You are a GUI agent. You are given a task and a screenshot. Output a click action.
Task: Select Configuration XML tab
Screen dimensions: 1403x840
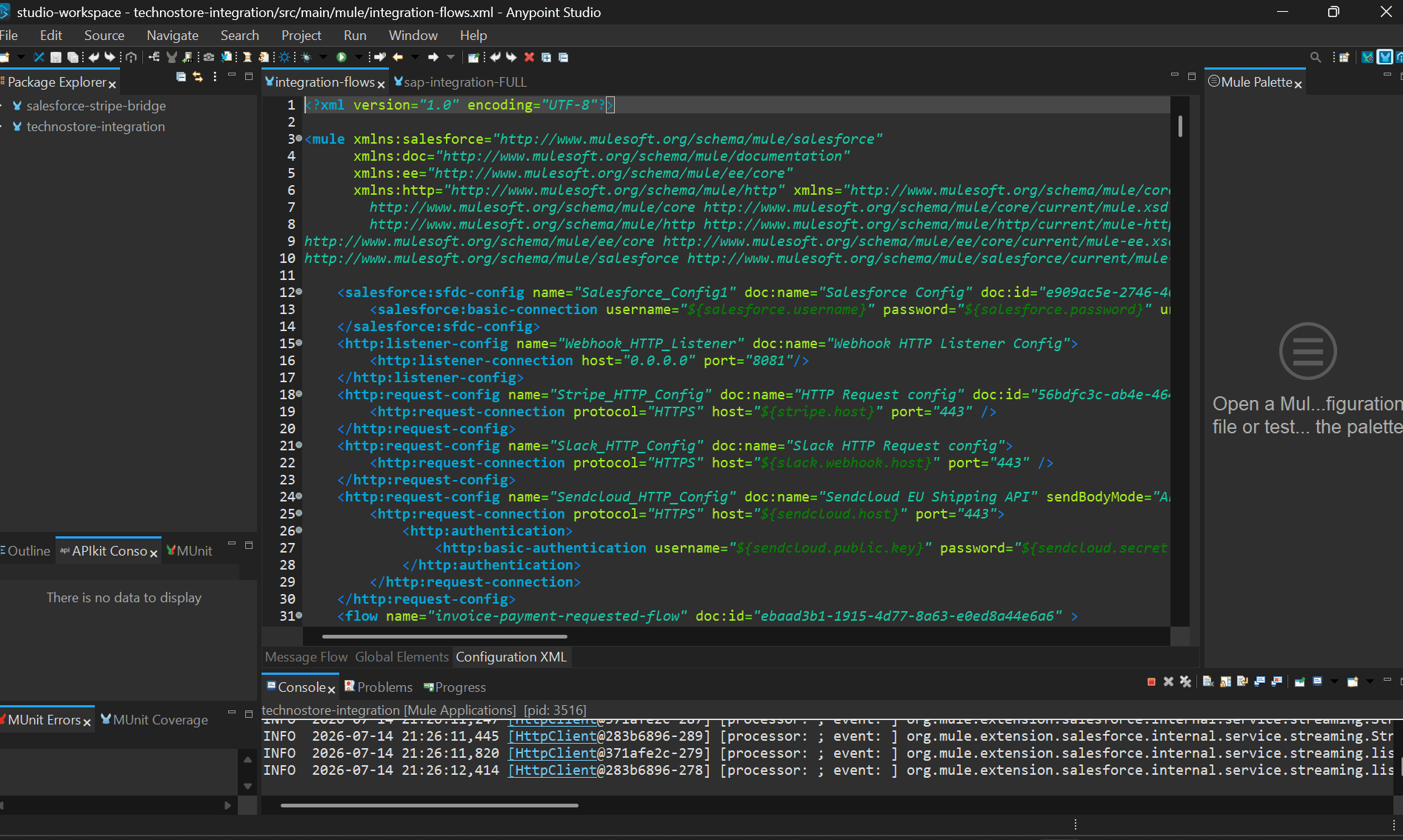click(511, 657)
